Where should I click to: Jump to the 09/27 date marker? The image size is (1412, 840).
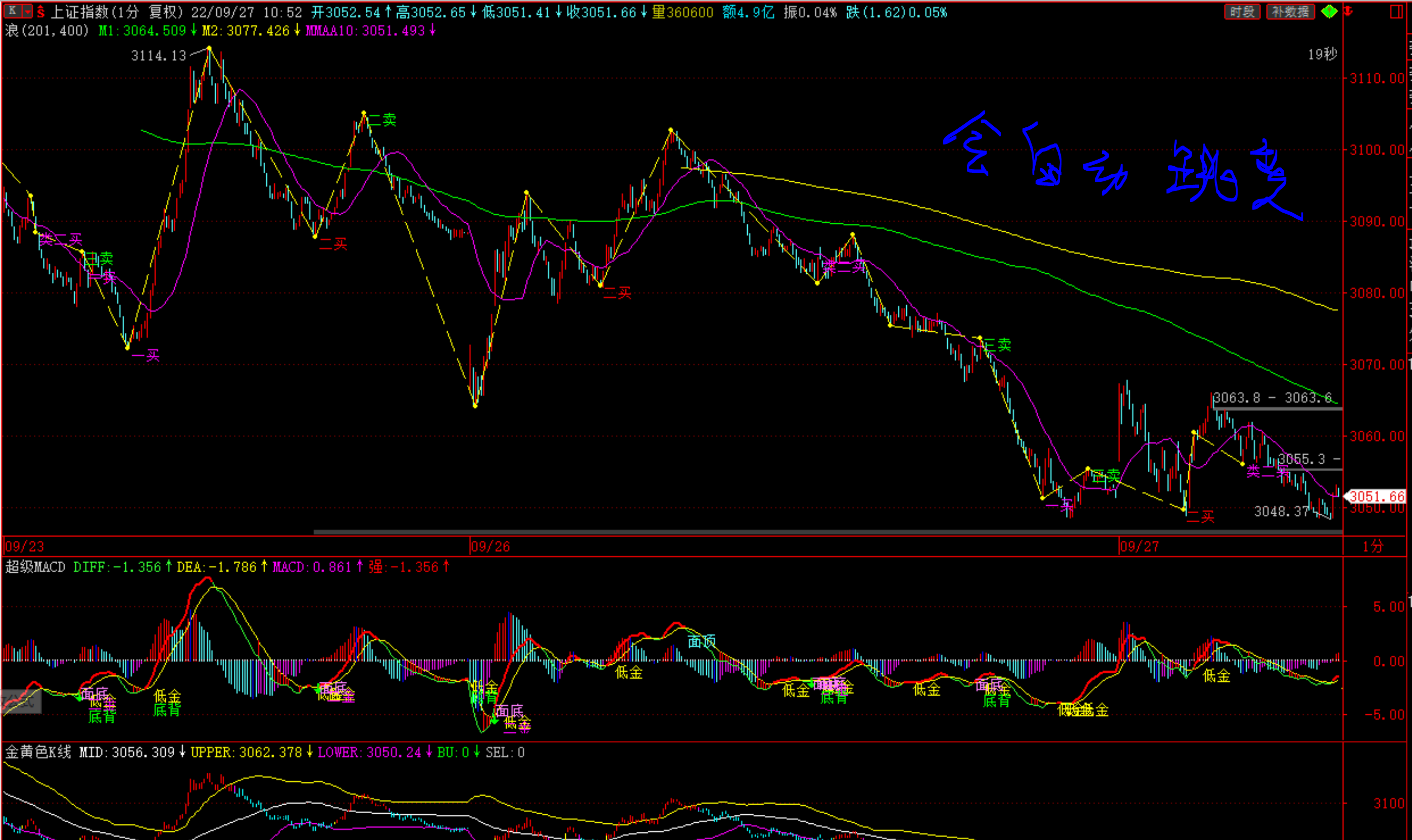pyautogui.click(x=1139, y=547)
